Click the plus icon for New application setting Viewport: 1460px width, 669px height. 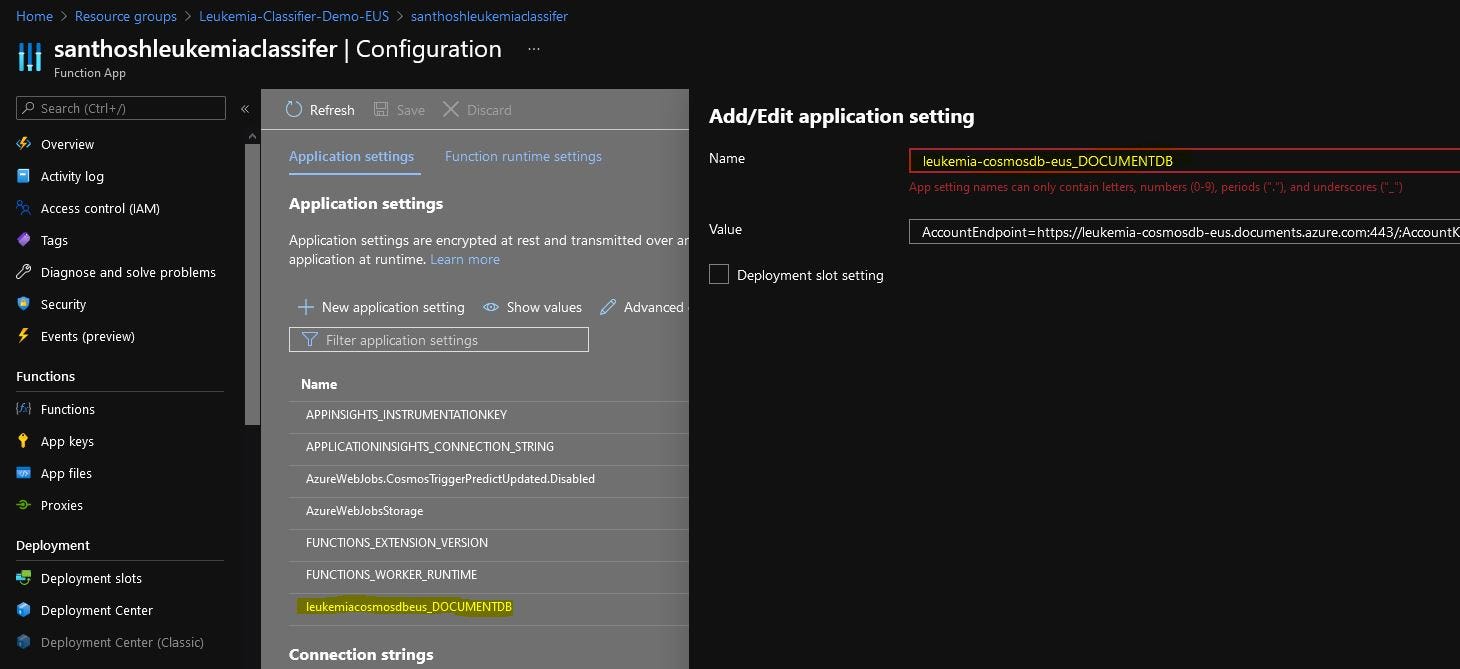[306, 307]
